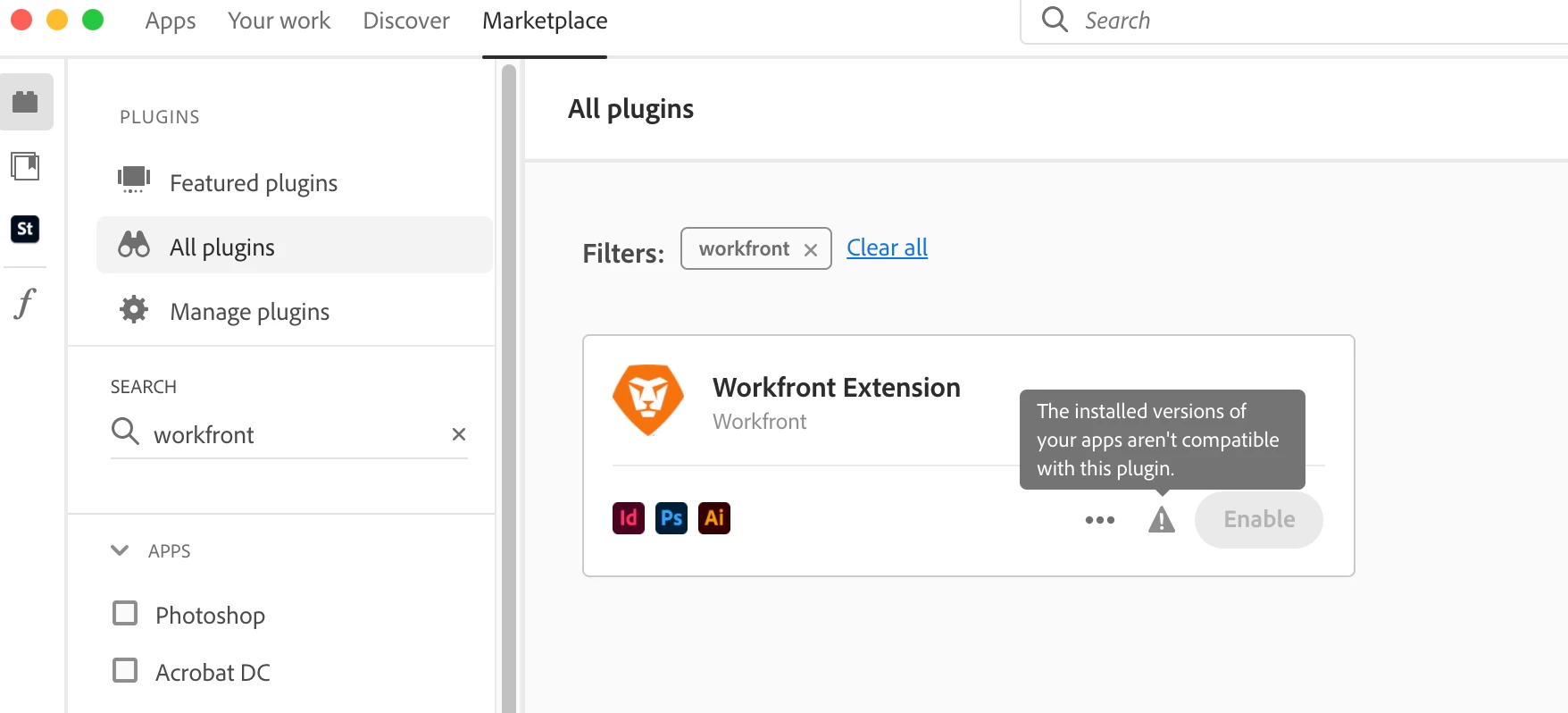Check the Acrobat DC filter checkbox
This screenshot has height=713, width=1568.
tap(125, 670)
